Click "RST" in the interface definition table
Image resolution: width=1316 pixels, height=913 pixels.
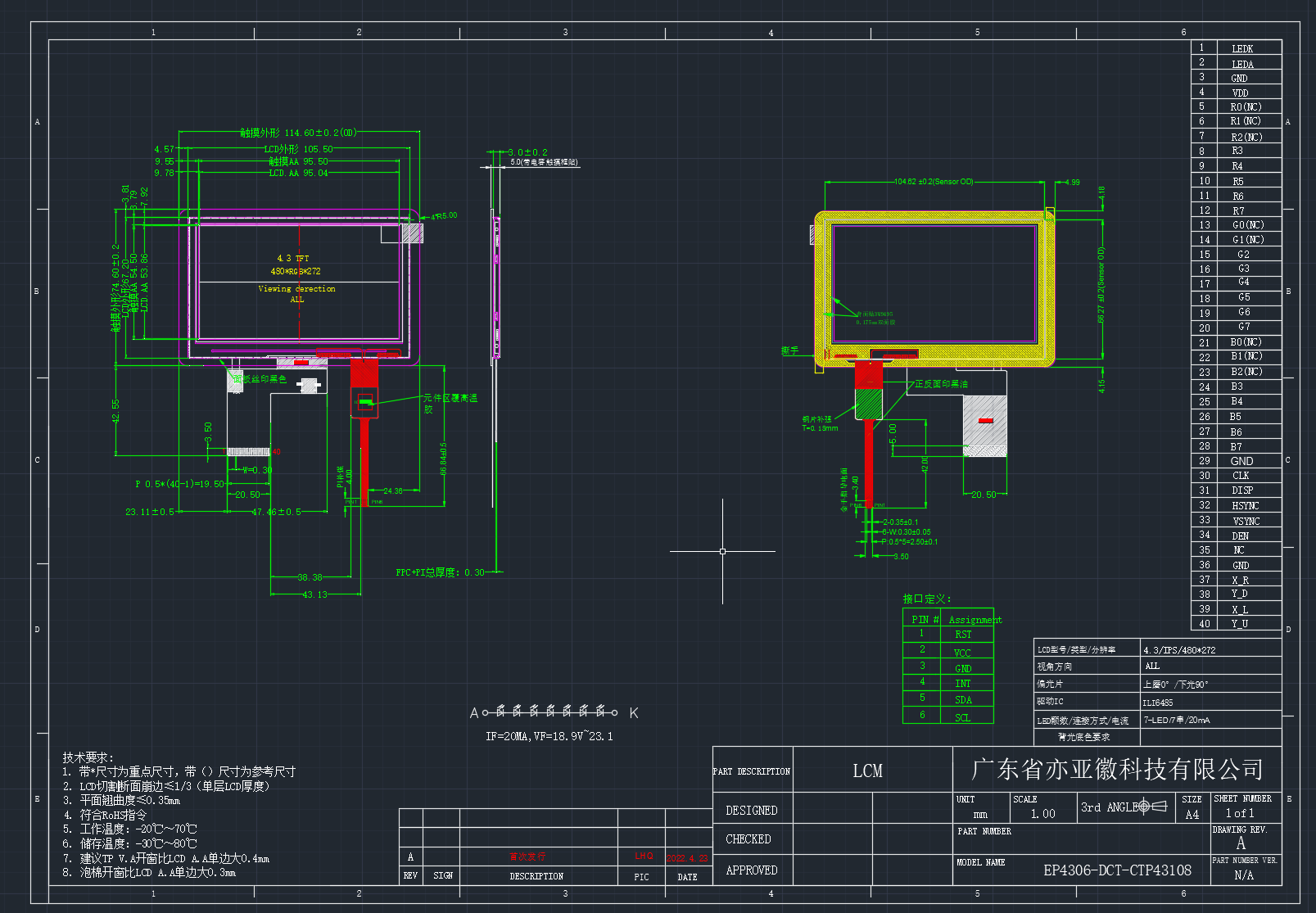(963, 635)
